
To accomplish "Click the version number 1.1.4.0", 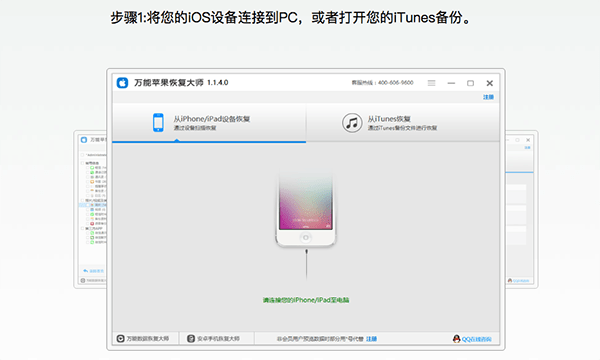I will 217,83.
